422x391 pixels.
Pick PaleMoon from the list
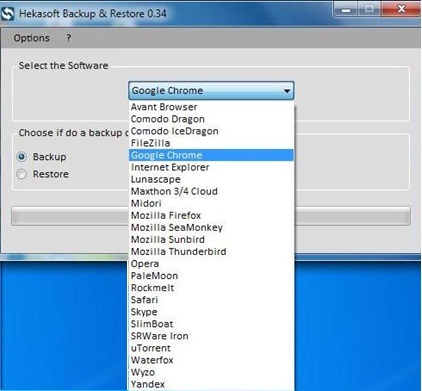click(x=211, y=276)
